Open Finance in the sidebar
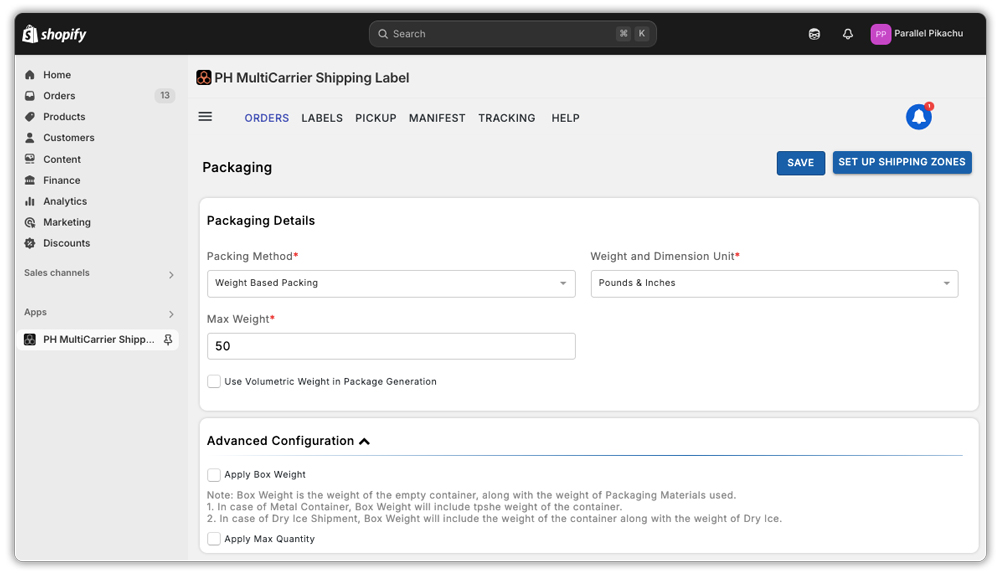This screenshot has width=1000, height=576. tap(62, 181)
